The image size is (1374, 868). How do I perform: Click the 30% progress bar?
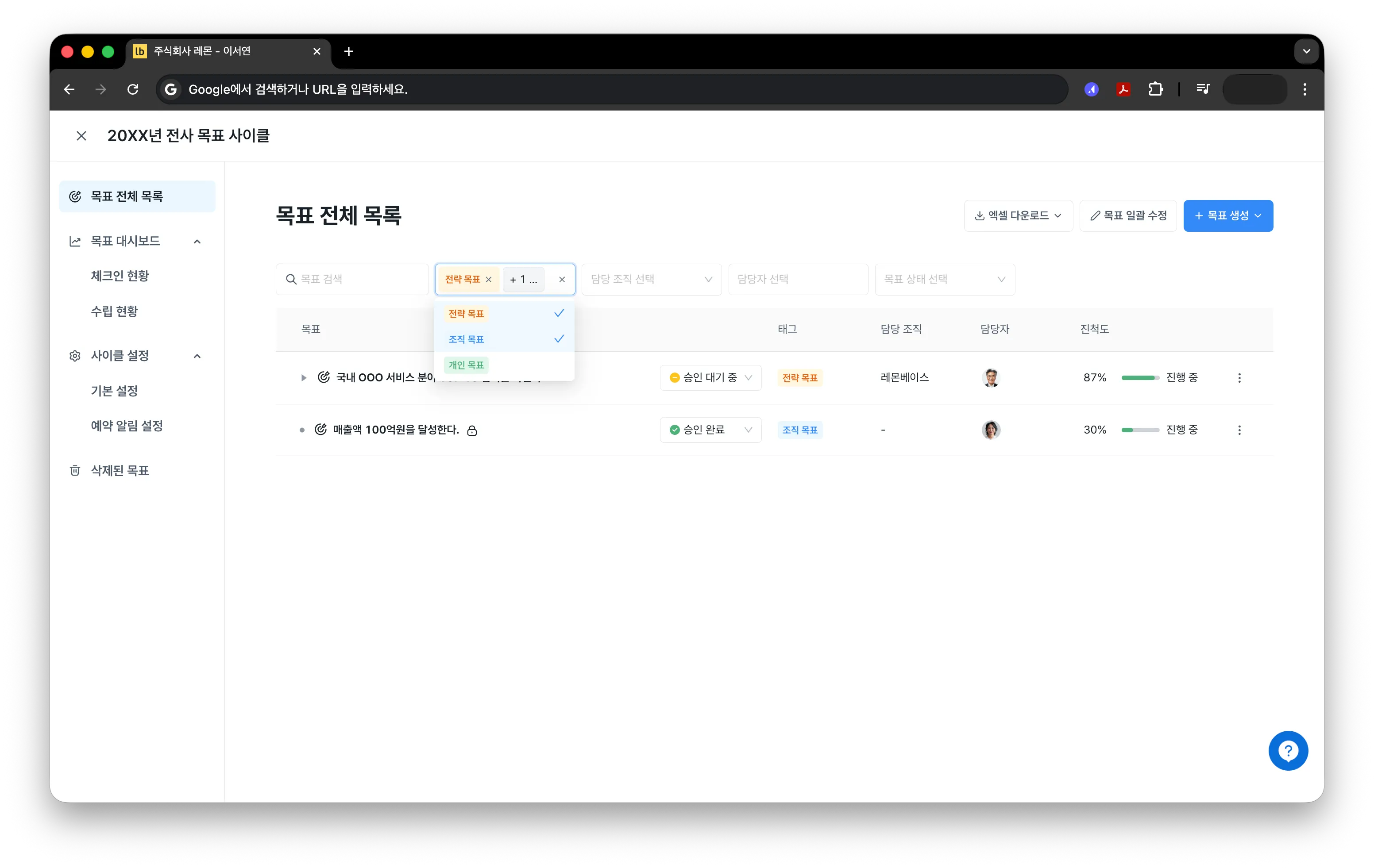[1140, 430]
